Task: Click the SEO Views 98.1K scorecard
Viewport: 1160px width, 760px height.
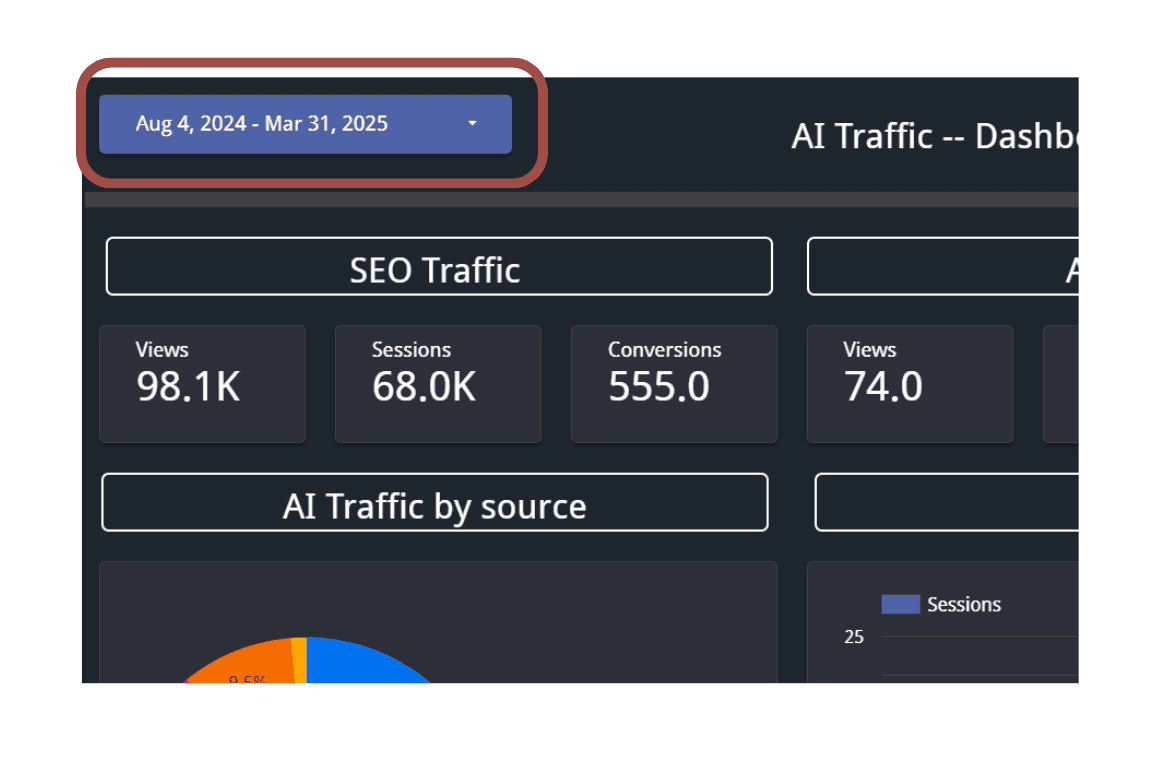Action: point(202,384)
